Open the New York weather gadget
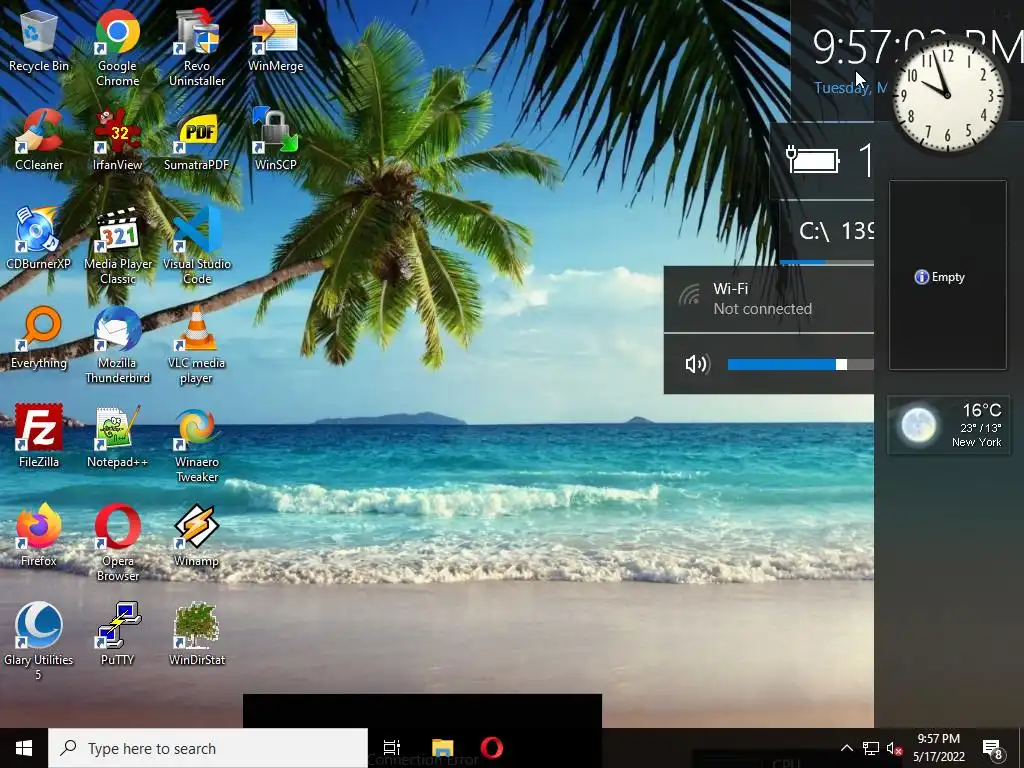 tap(949, 425)
